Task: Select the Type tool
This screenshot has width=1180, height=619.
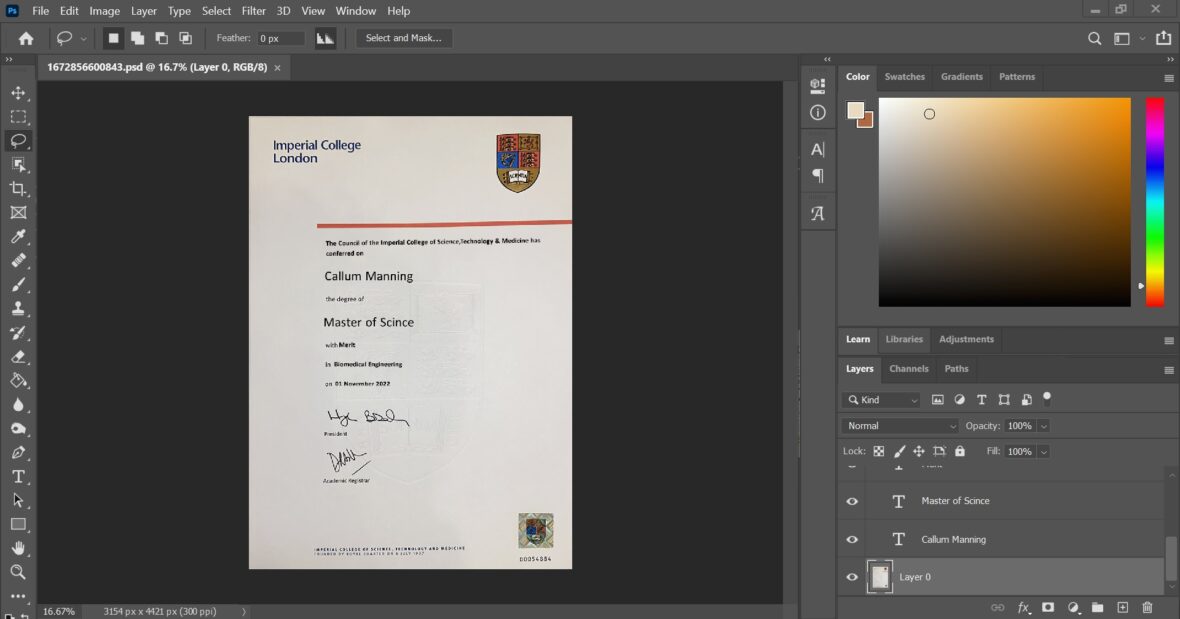Action: pyautogui.click(x=18, y=477)
